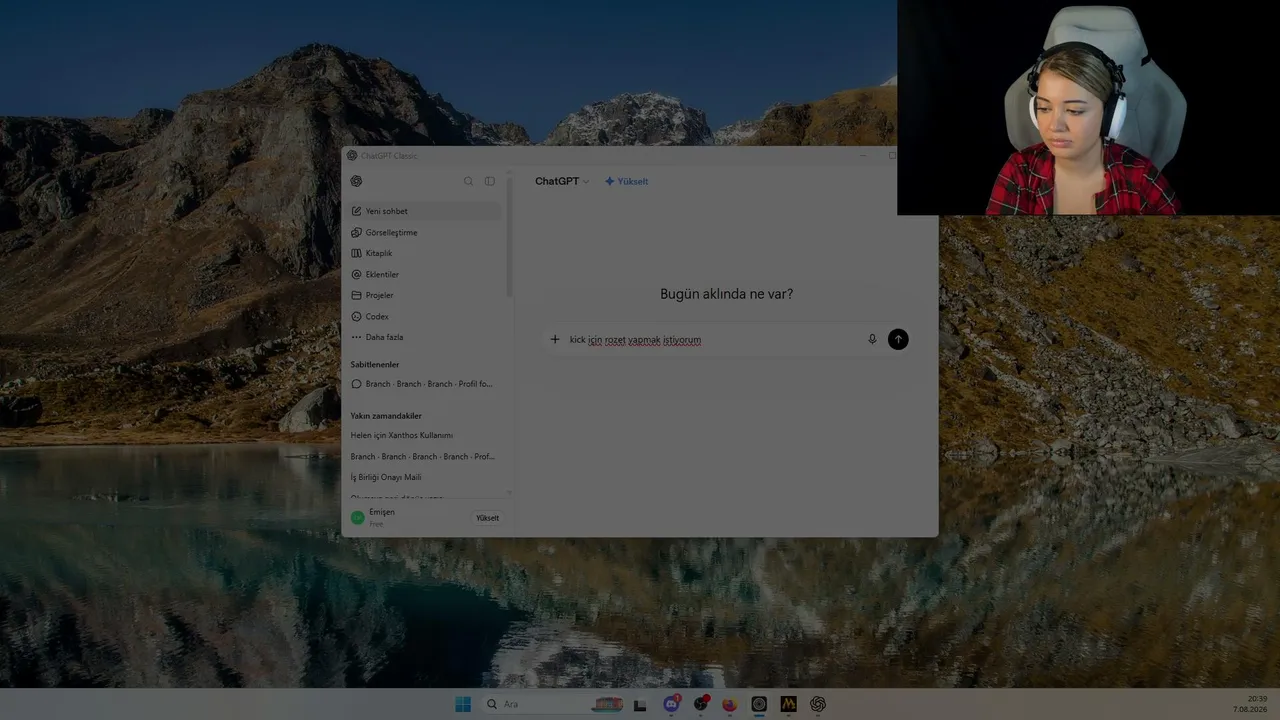This screenshot has height=720, width=1280.
Task: Open Codex from the sidebar
Action: pyautogui.click(x=426, y=316)
